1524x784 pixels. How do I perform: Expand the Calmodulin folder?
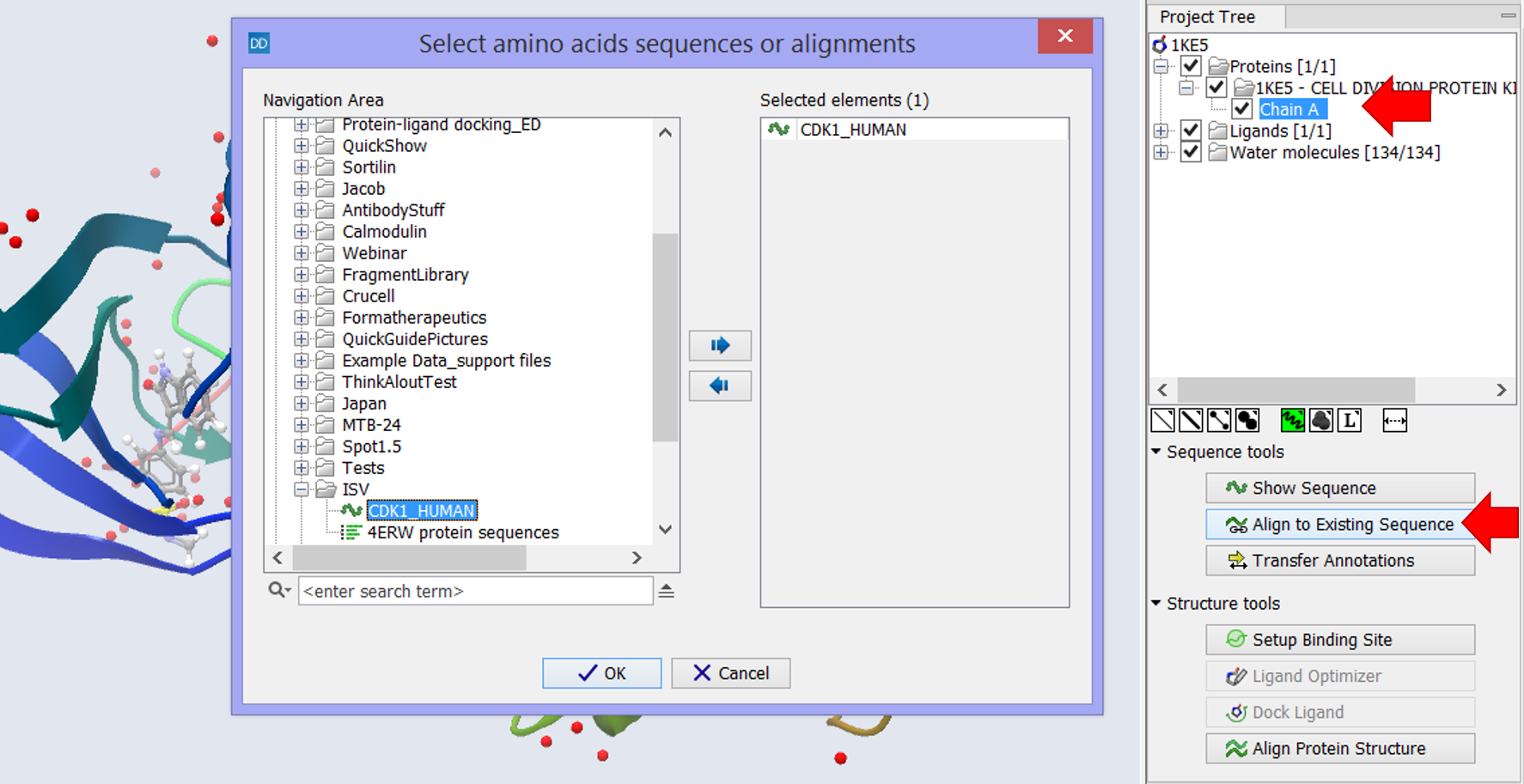coord(300,231)
